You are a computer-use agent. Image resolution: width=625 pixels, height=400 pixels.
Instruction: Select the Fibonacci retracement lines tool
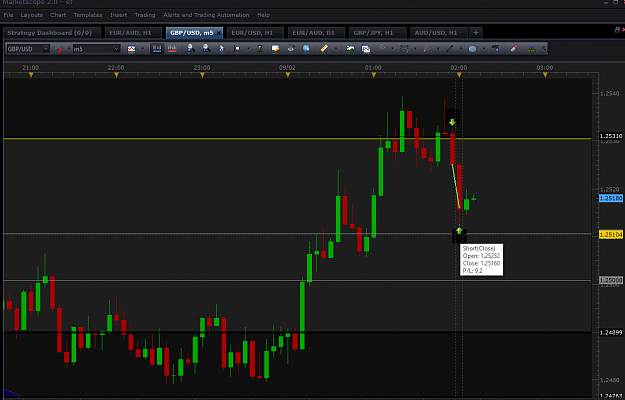point(404,48)
